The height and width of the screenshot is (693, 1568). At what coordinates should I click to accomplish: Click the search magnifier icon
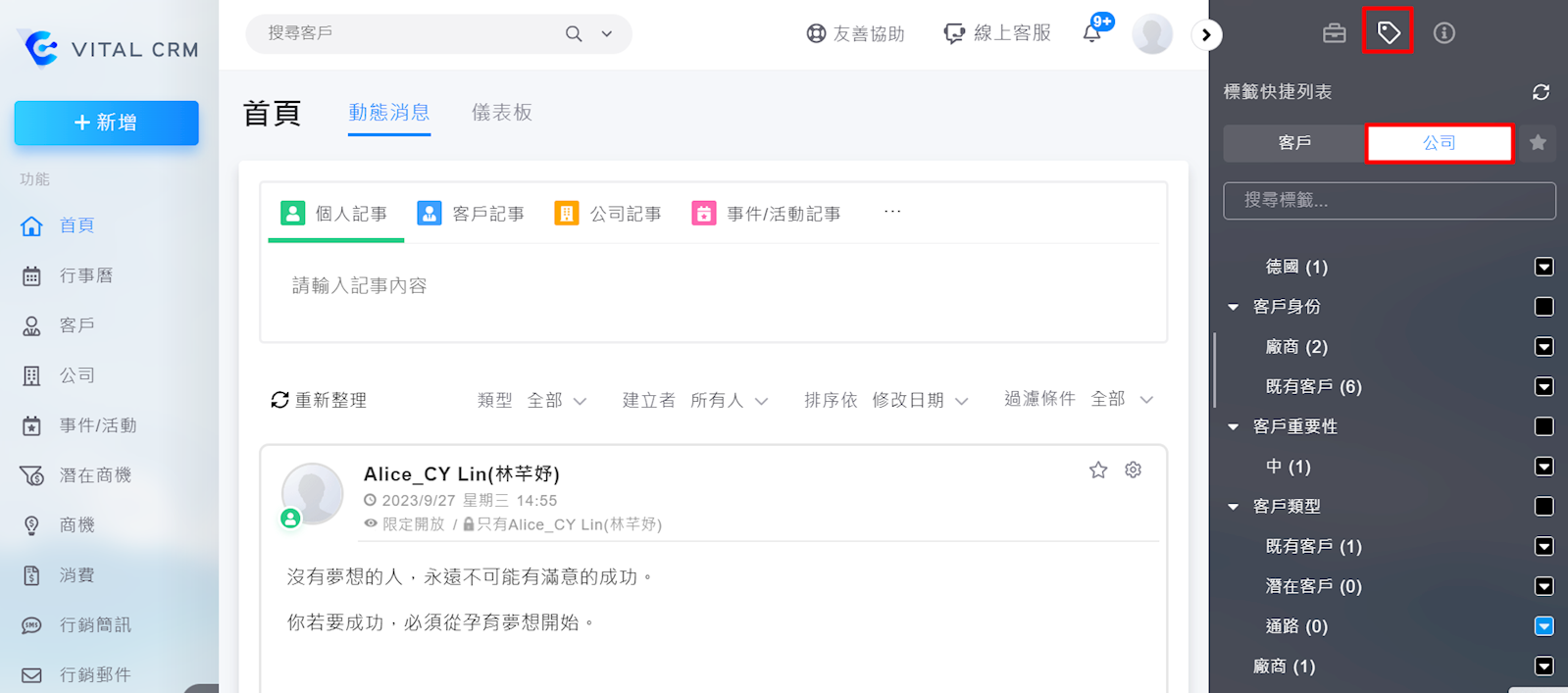click(x=574, y=33)
